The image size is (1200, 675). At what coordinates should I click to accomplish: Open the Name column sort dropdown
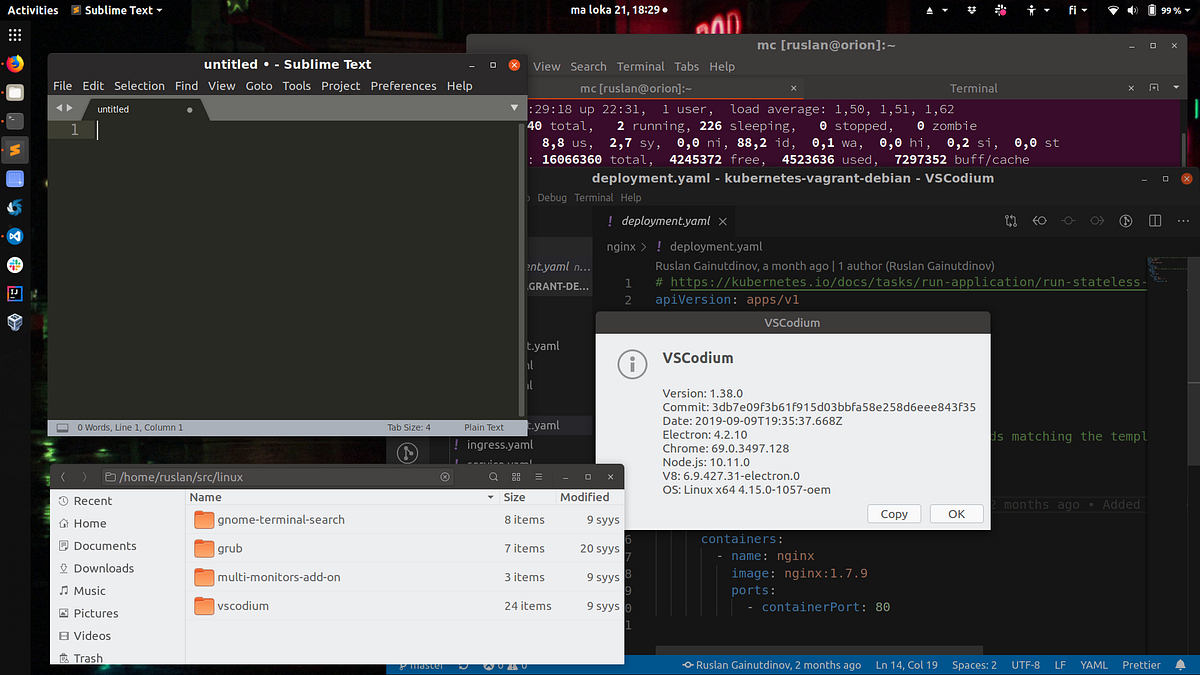pos(490,497)
